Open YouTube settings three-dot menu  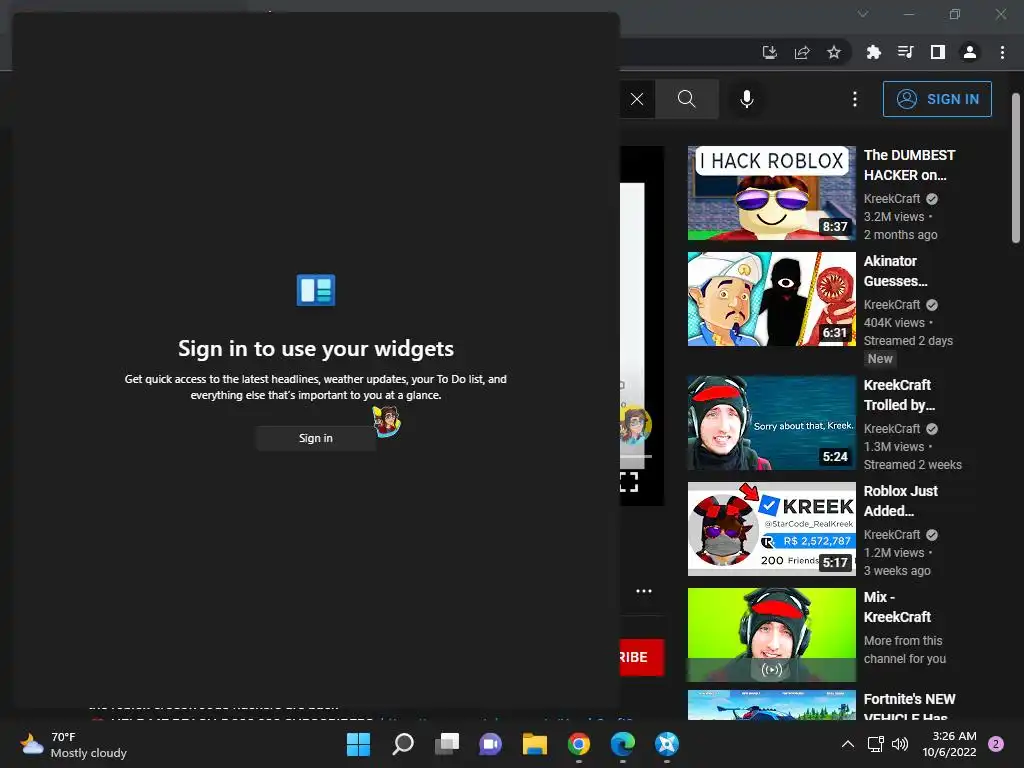(x=855, y=99)
